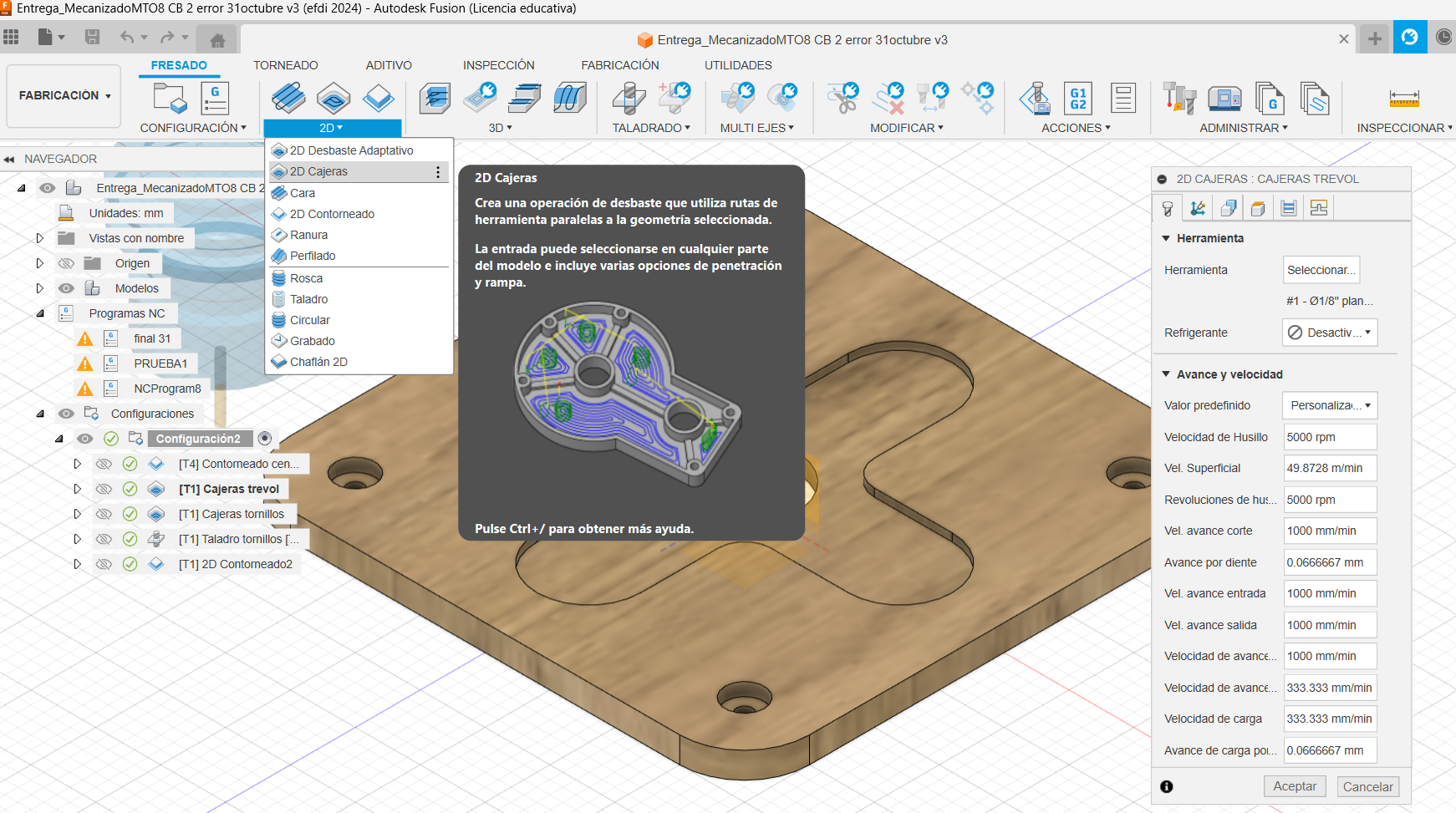The height and width of the screenshot is (813, 1456).
Task: Click the NC program G-code icon under Configuración
Action: 215,99
